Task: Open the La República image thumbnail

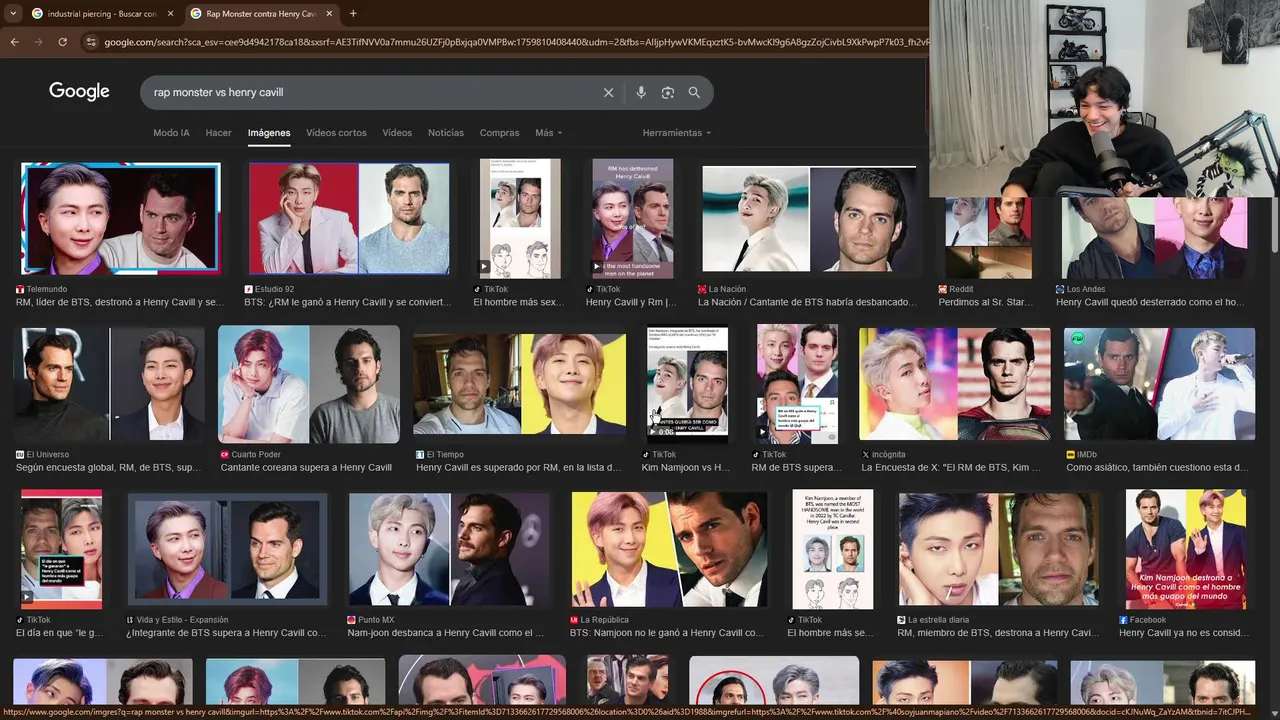Action: tap(669, 549)
